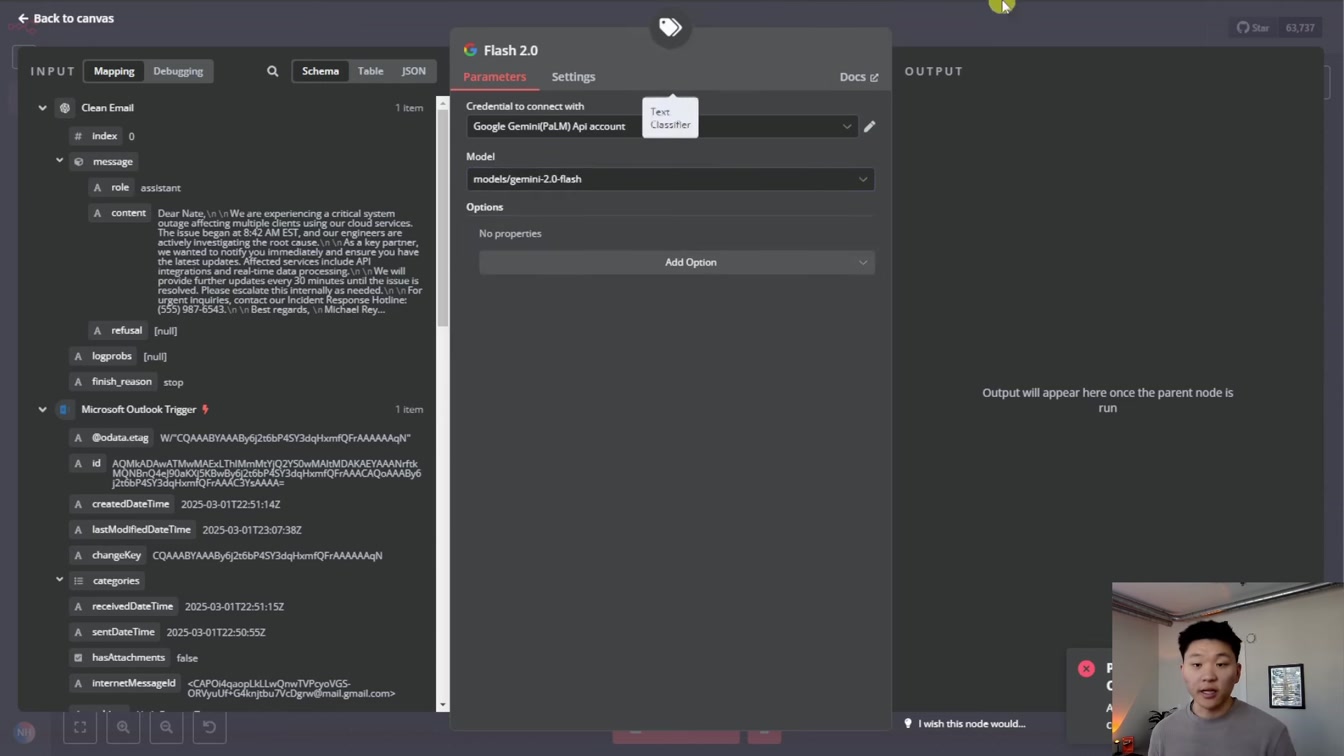Edit the credential with the pencil icon

point(870,127)
